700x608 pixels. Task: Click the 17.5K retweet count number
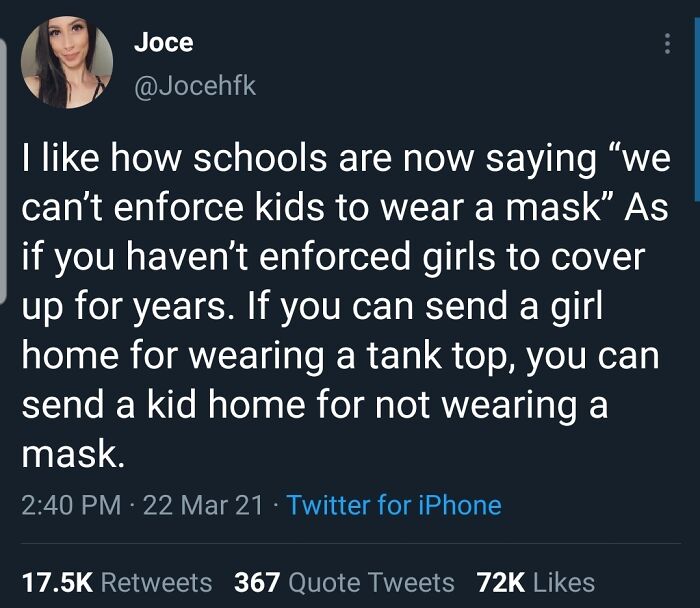58,583
